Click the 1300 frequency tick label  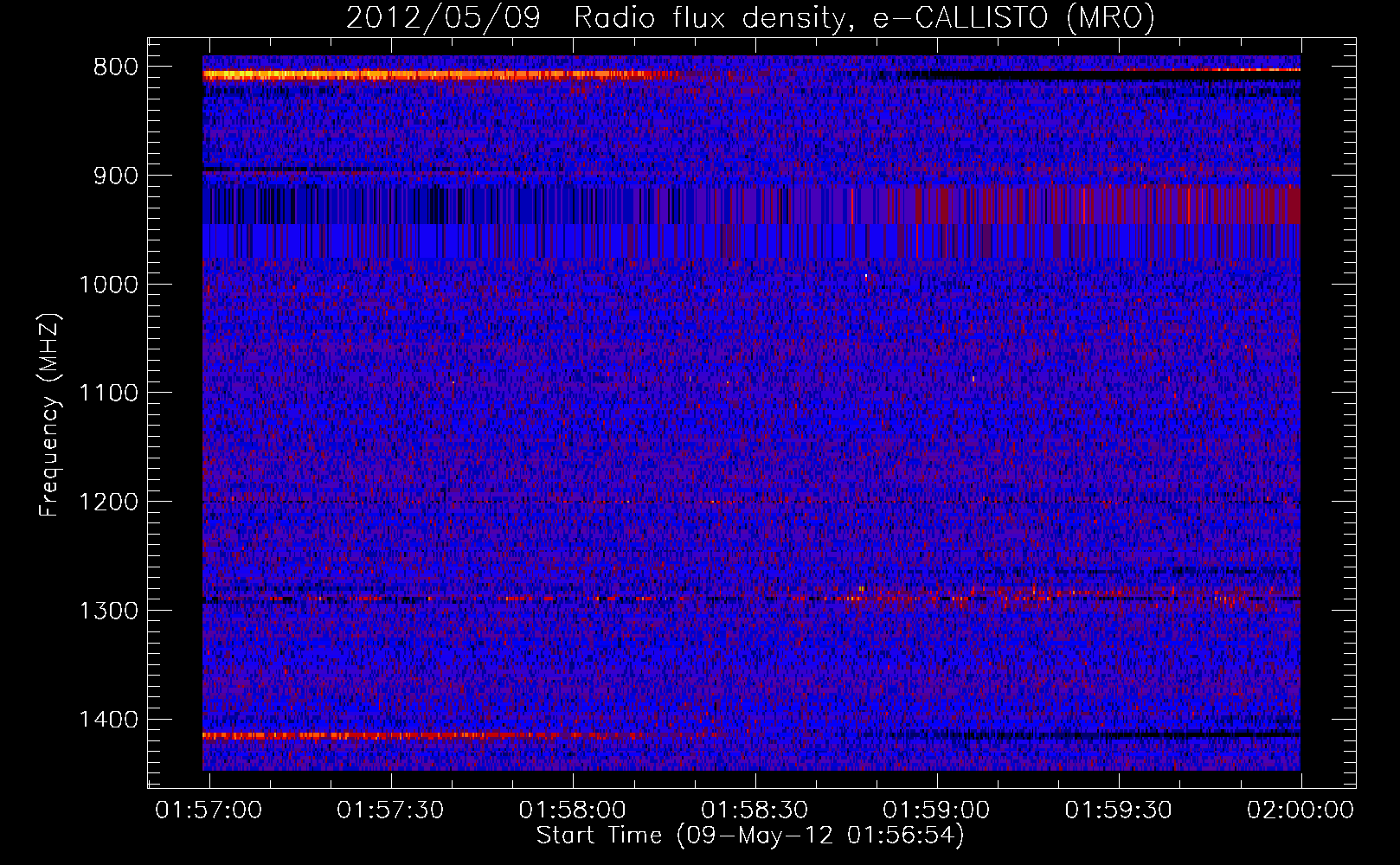point(108,611)
